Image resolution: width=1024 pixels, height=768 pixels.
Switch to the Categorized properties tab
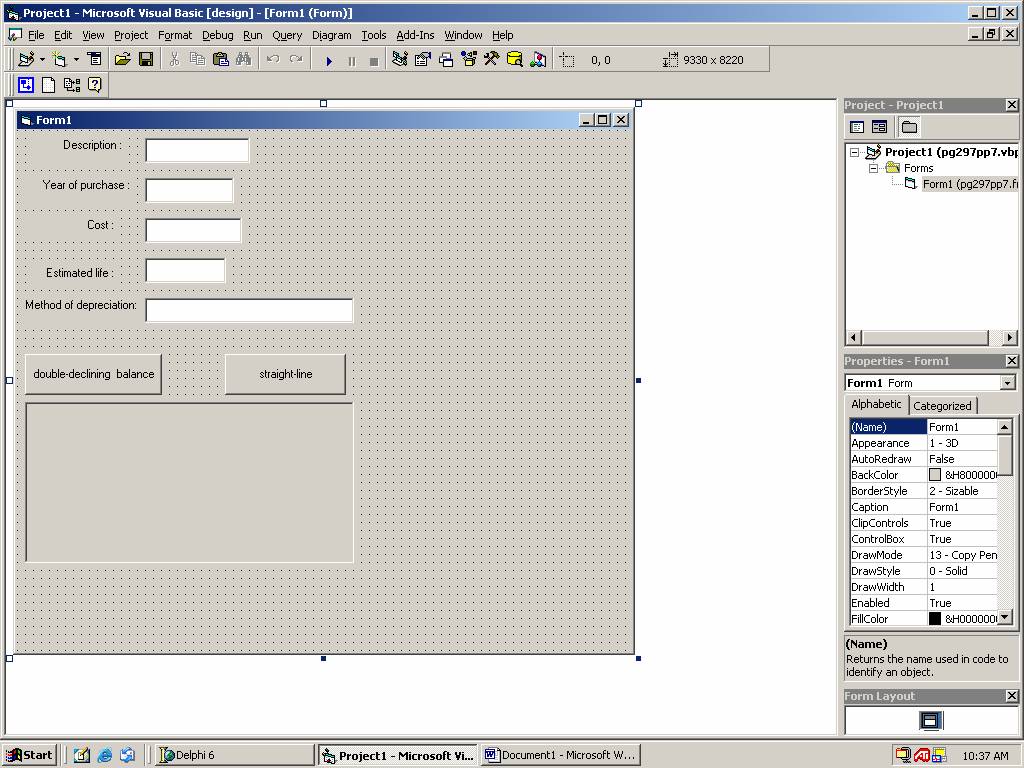click(x=942, y=406)
